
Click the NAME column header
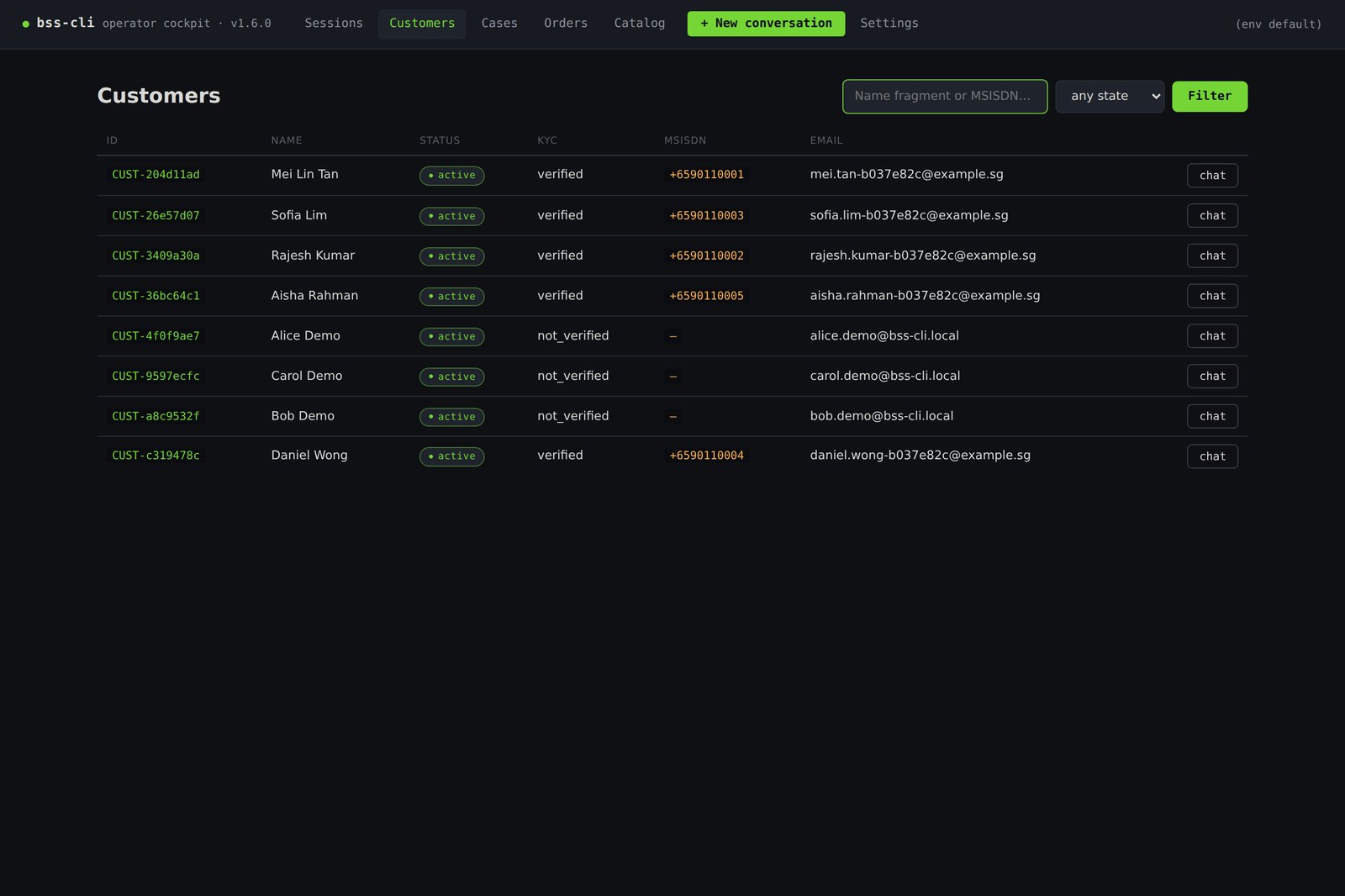click(x=286, y=140)
